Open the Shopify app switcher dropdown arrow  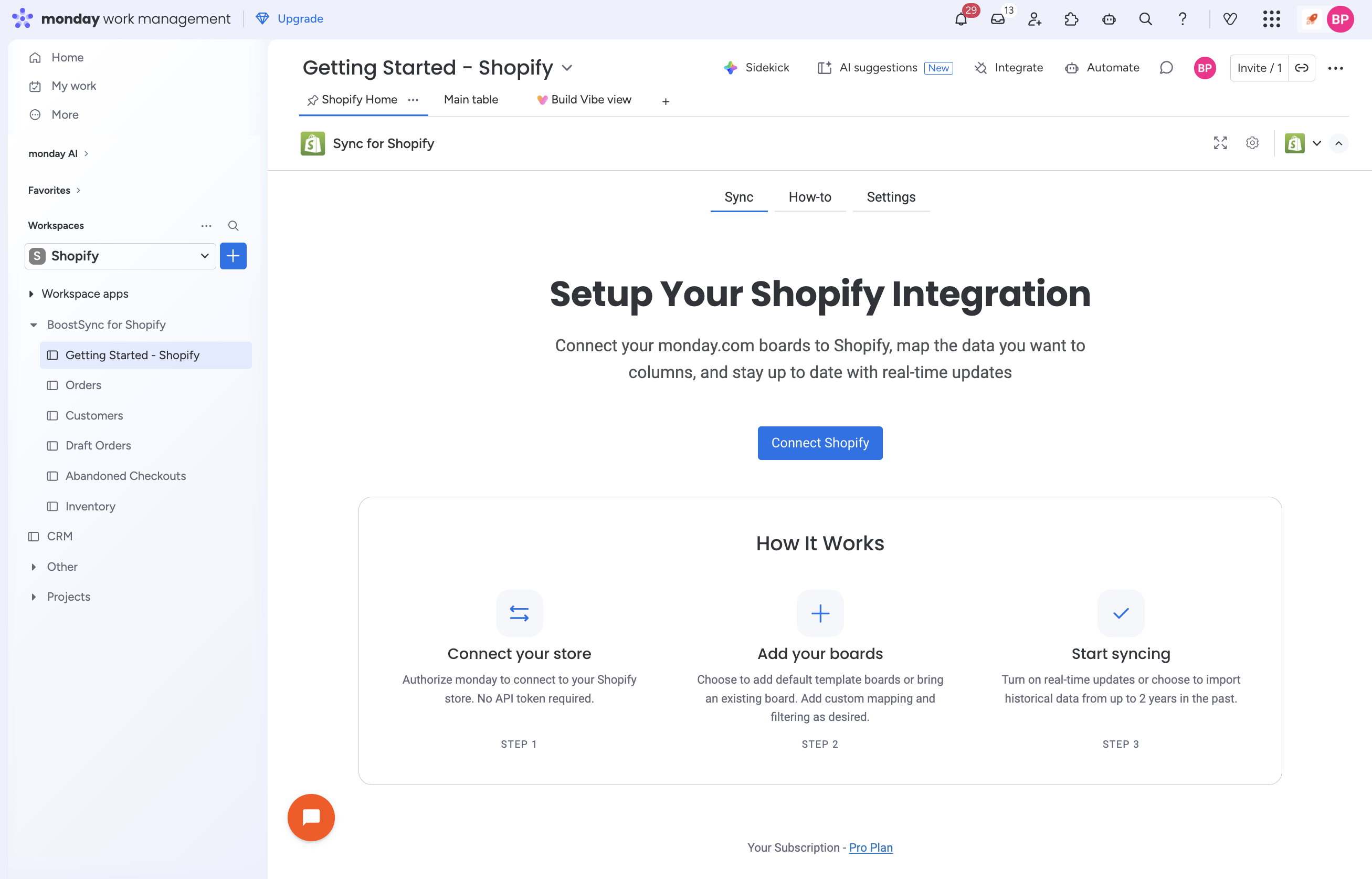tap(1317, 143)
